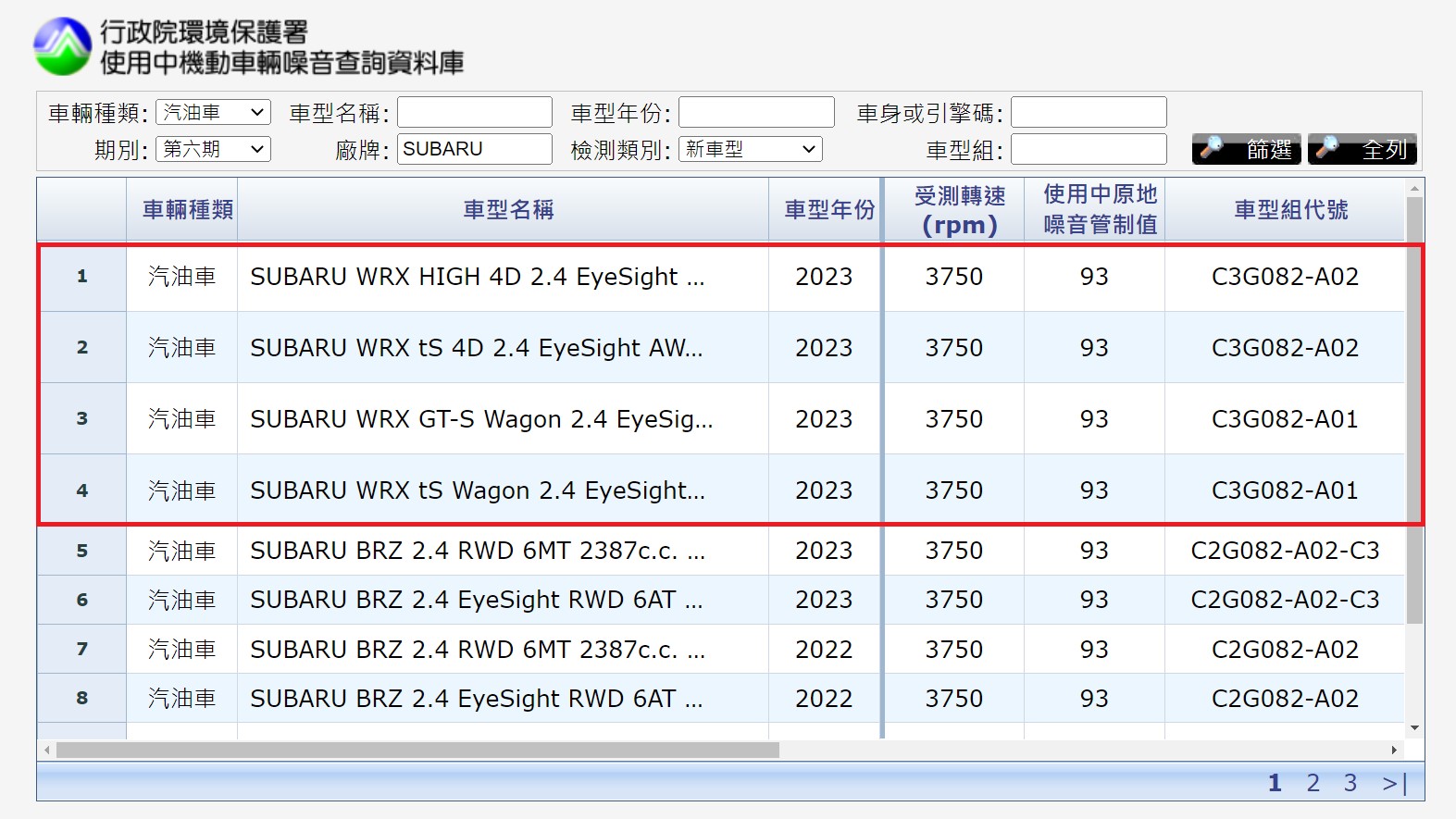Viewport: 1456px width, 819px height.
Task: Click the EPA logo icon
Action: coord(62,46)
